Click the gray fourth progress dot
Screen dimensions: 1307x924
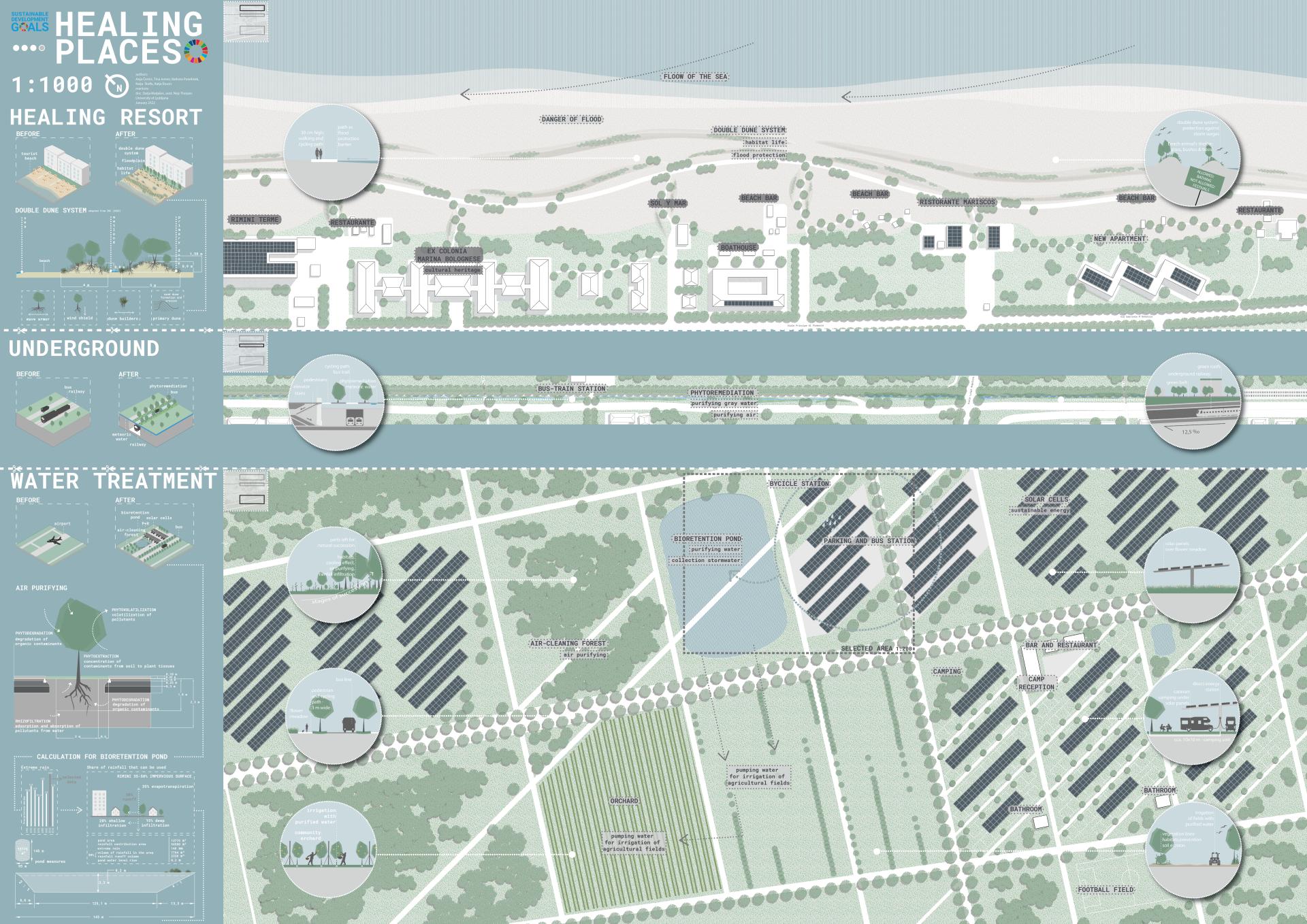pos(42,48)
